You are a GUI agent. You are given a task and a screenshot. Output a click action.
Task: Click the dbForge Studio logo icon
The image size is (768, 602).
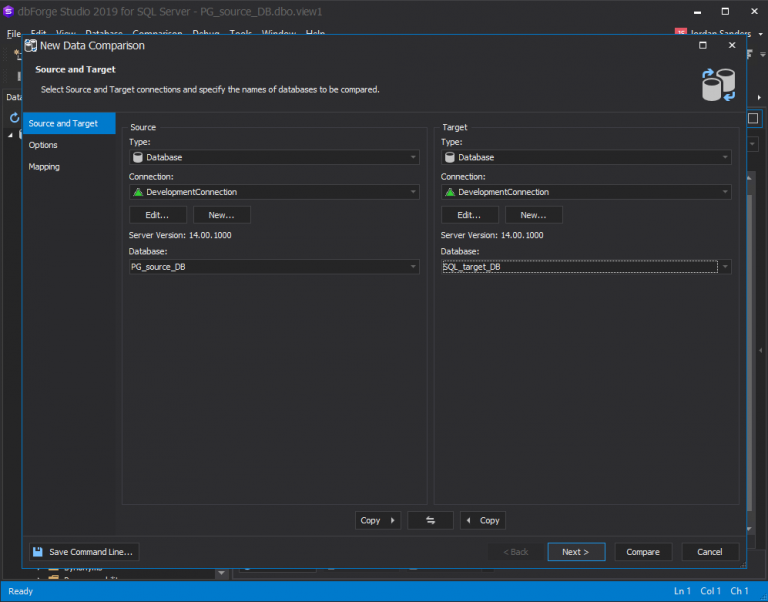[x=9, y=11]
